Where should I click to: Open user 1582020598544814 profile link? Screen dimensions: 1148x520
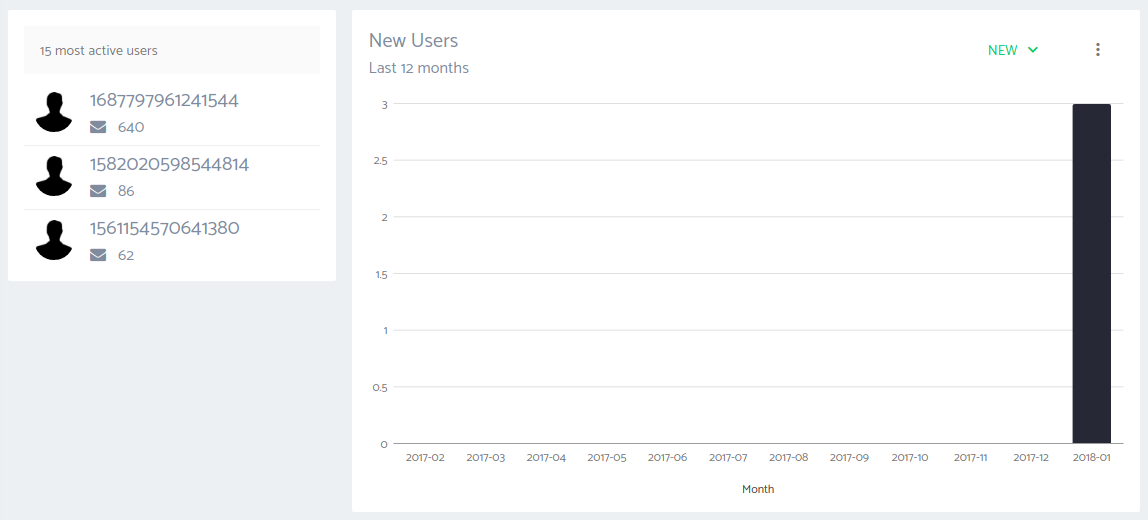click(169, 165)
